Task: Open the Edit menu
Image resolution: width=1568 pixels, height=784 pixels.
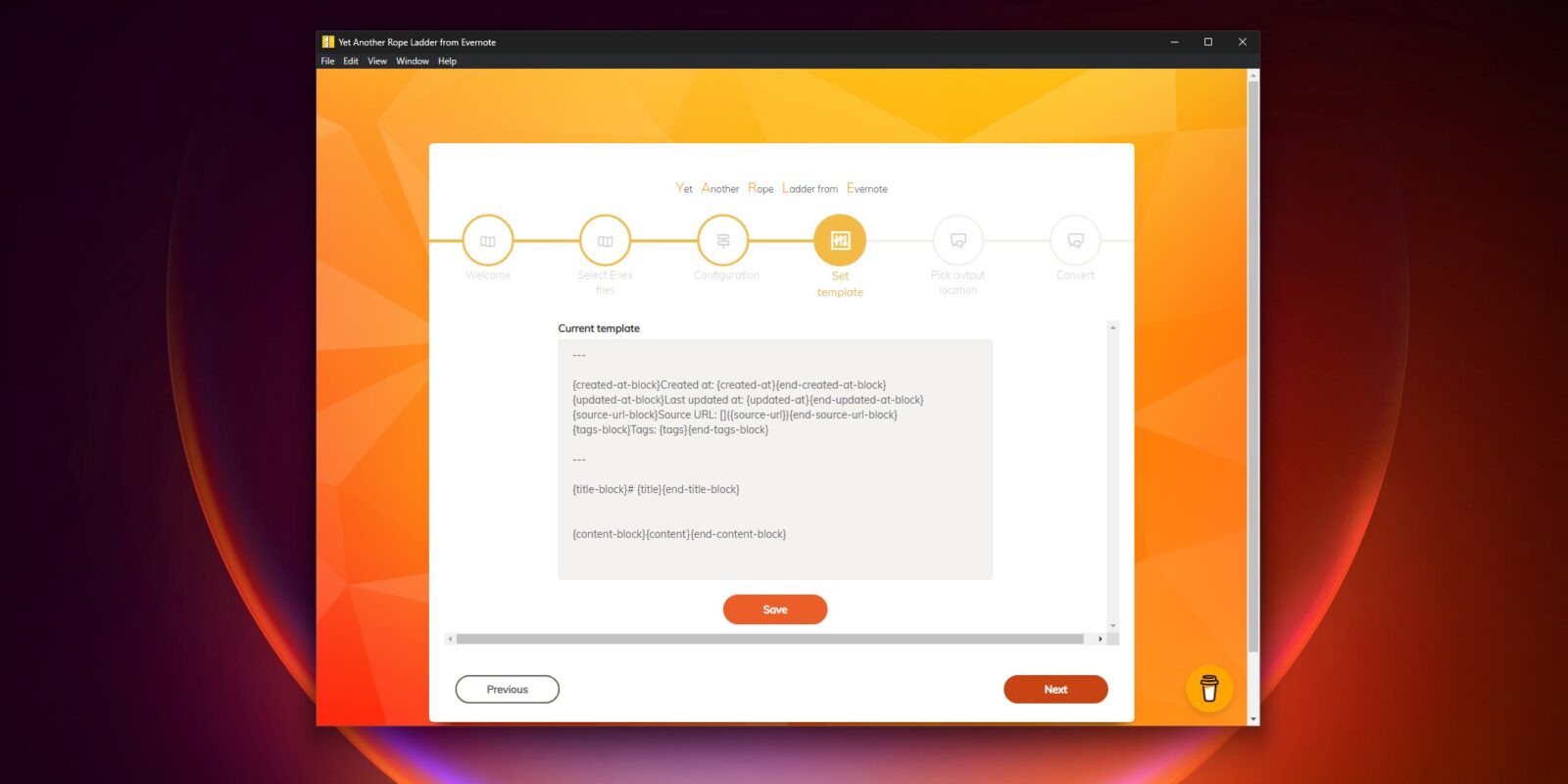Action: tap(351, 61)
